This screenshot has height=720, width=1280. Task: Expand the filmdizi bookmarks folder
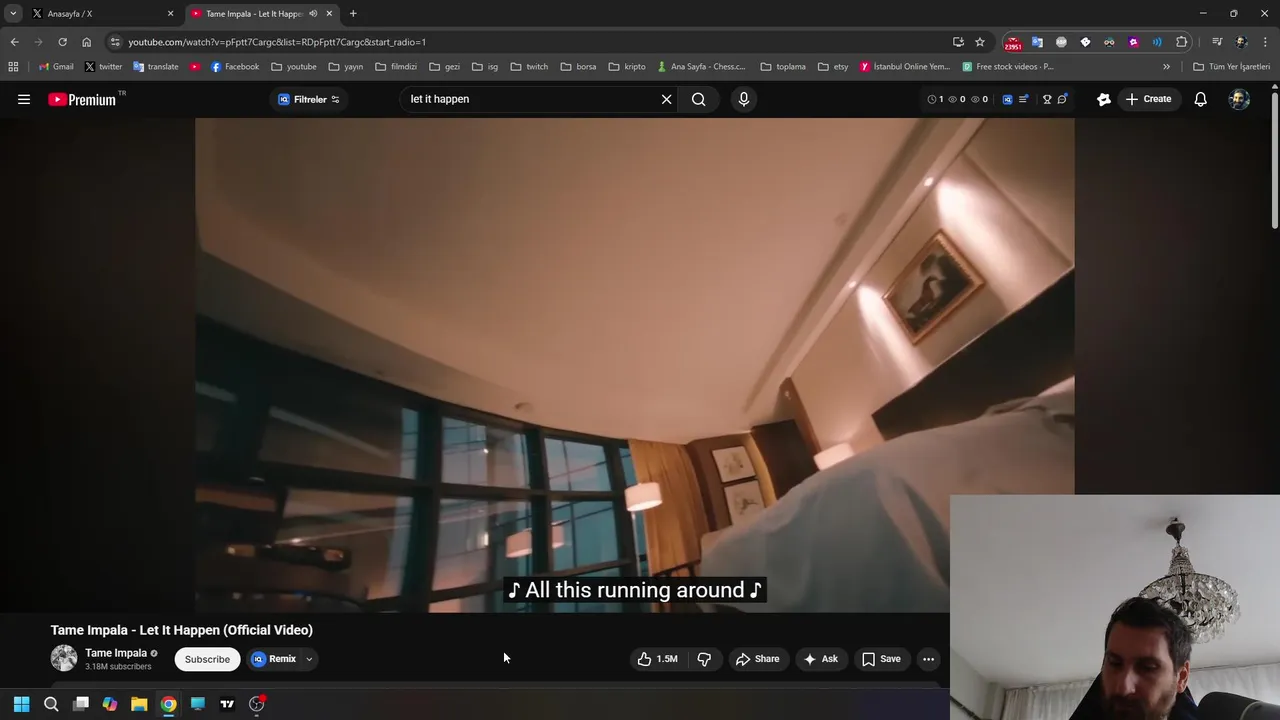coord(396,67)
